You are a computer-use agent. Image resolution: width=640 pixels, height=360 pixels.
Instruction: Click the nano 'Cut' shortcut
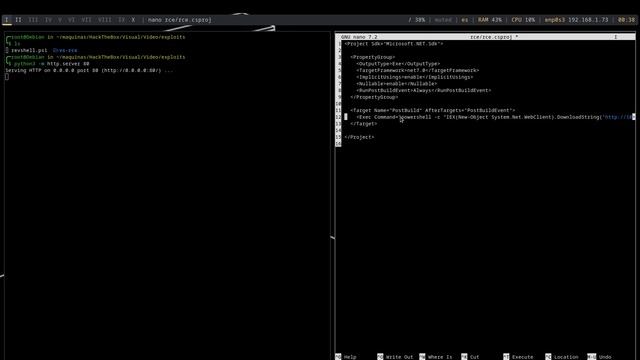coord(470,357)
